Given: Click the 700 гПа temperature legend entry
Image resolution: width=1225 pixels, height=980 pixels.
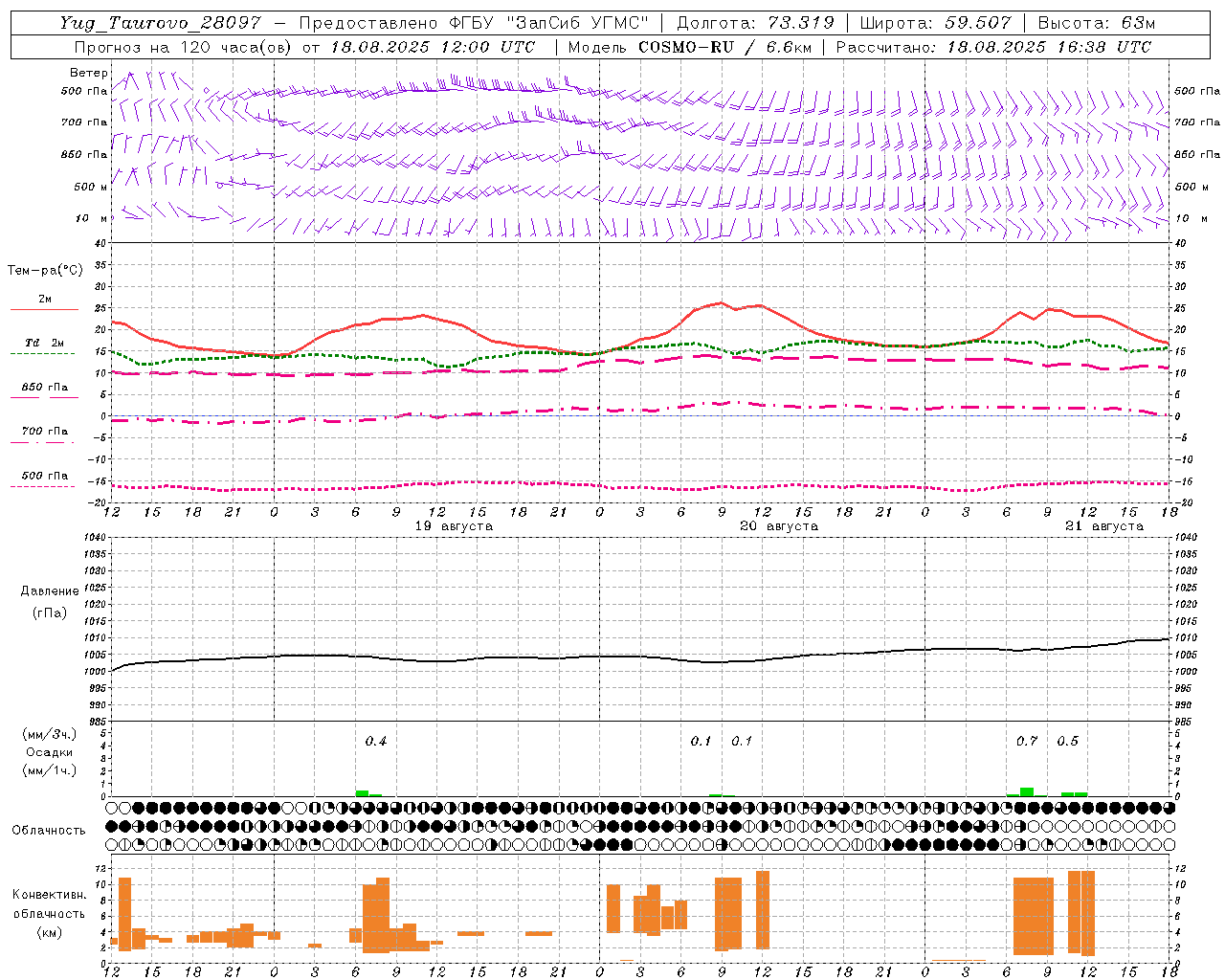Looking at the screenshot, I should point(45,432).
